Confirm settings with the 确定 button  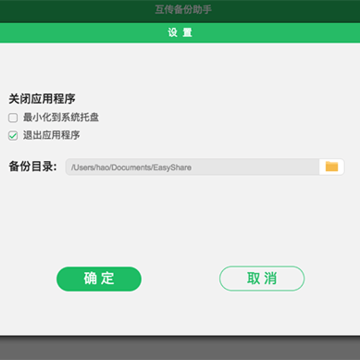tap(99, 279)
